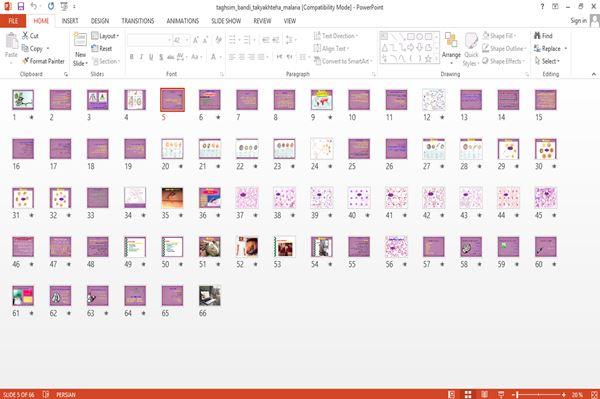Select slide 66 thumbnail
Screen dimensions: 600x399
pyautogui.click(x=210, y=296)
